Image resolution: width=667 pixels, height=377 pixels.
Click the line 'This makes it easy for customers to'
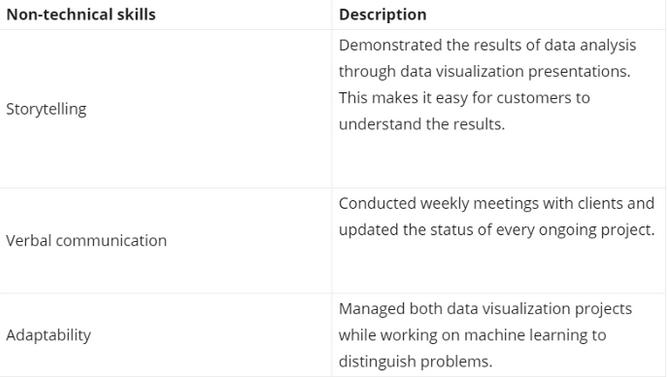pyautogui.click(x=465, y=98)
